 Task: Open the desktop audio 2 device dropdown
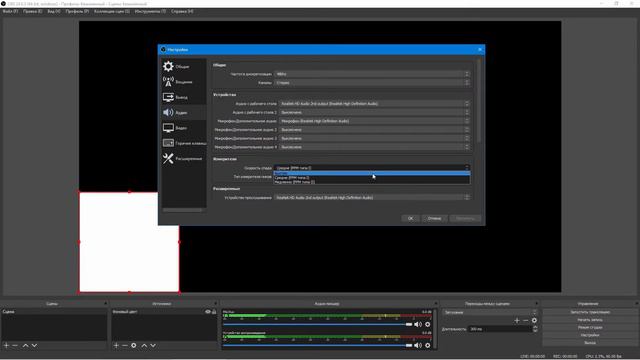[374, 112]
